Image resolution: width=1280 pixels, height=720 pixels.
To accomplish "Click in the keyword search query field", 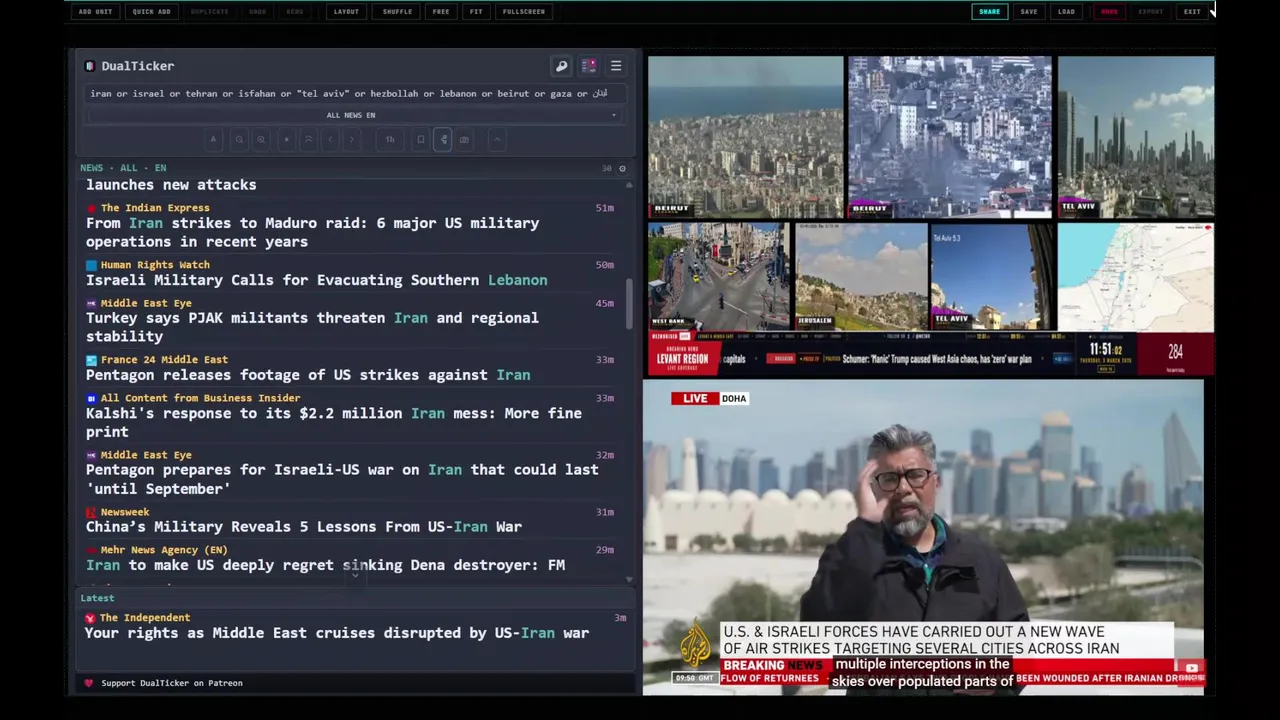I will click(354, 94).
